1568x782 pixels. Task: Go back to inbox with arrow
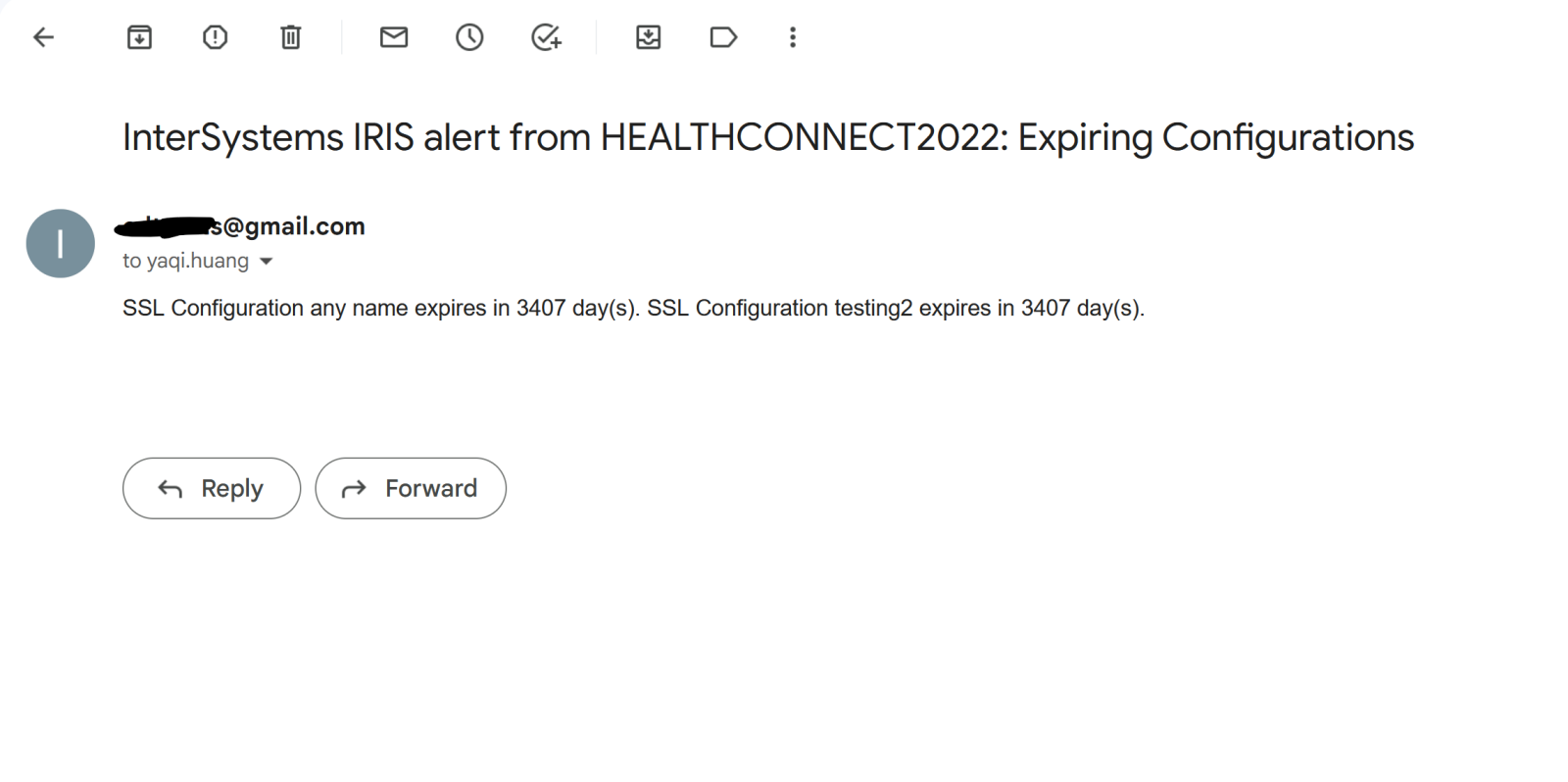(x=43, y=38)
